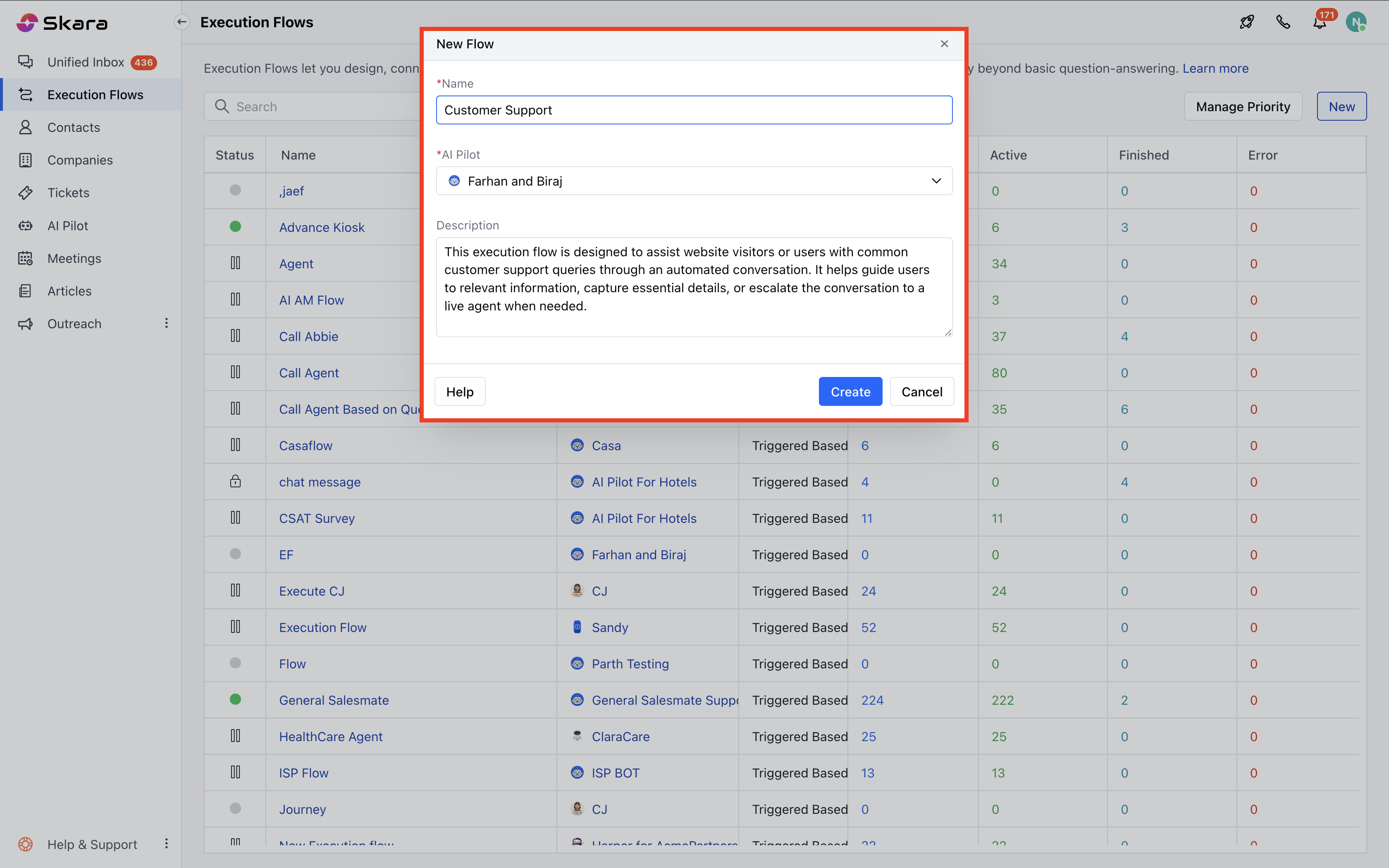
Task: Collapse sidebar with the back arrow icon
Action: pos(182,22)
